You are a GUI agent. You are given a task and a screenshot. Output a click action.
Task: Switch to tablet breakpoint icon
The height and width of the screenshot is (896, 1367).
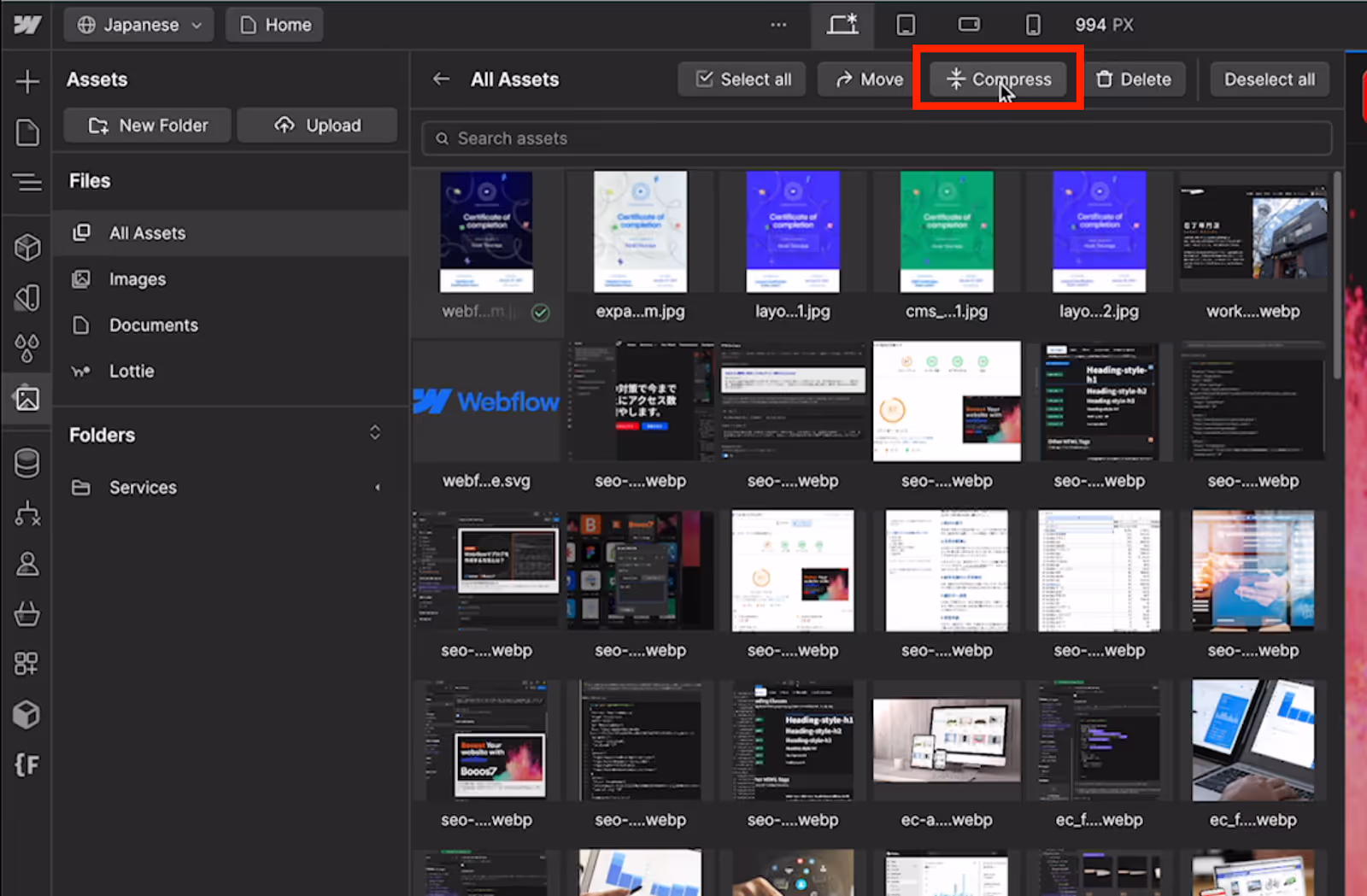(906, 25)
